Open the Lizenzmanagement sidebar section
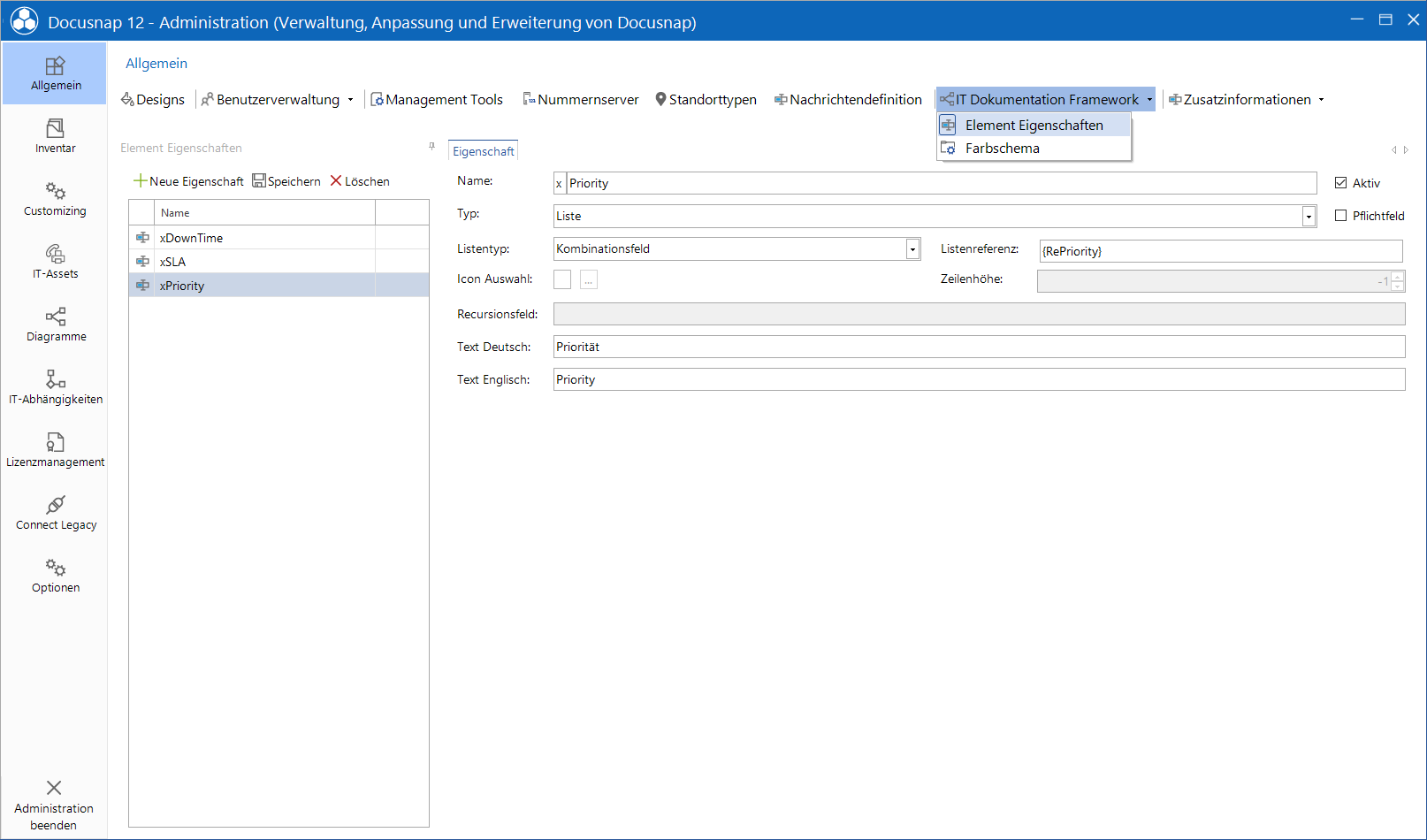The height and width of the screenshot is (840, 1427). (x=55, y=450)
